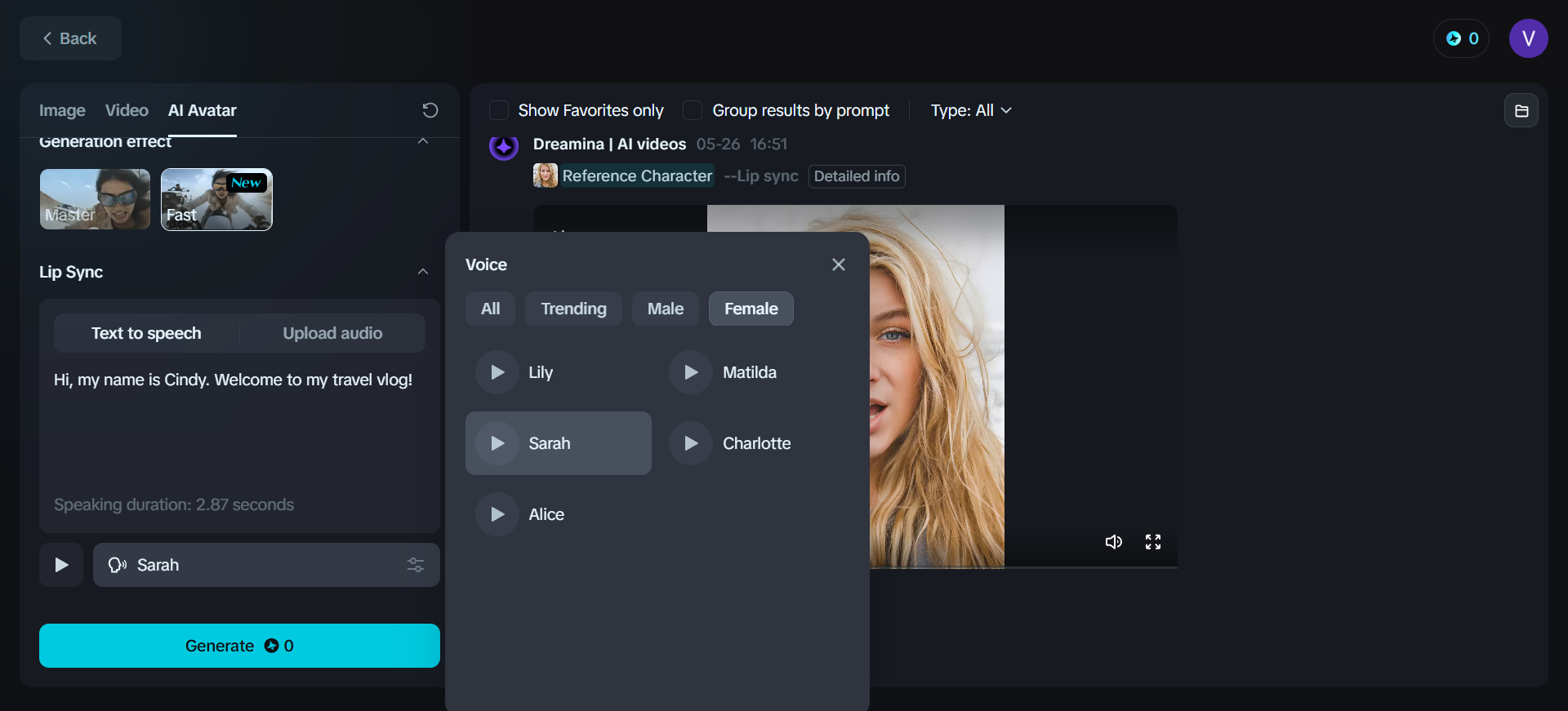Play preview of Alice voice
This screenshot has width=1568, height=711.
pyautogui.click(x=497, y=514)
